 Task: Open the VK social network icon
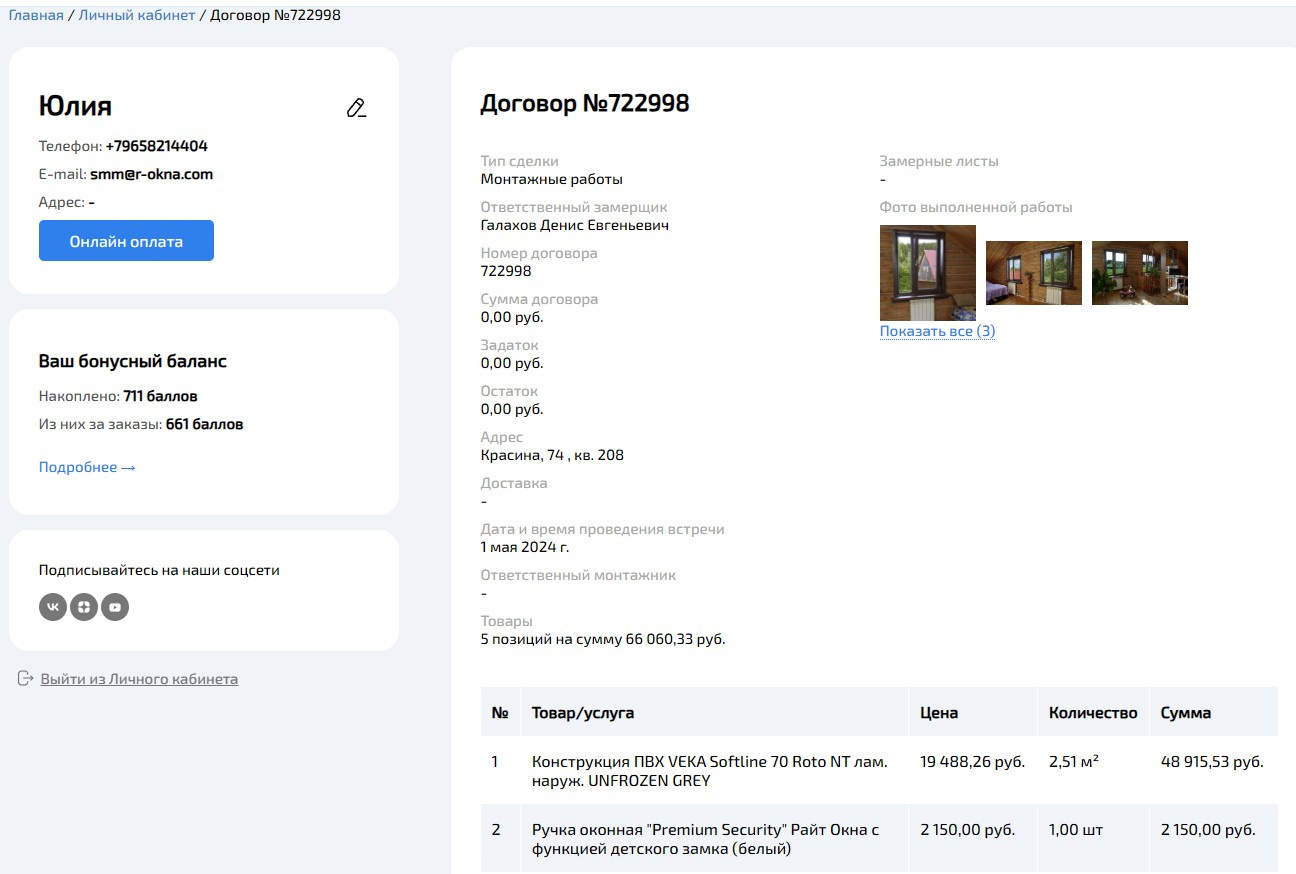coord(53,606)
